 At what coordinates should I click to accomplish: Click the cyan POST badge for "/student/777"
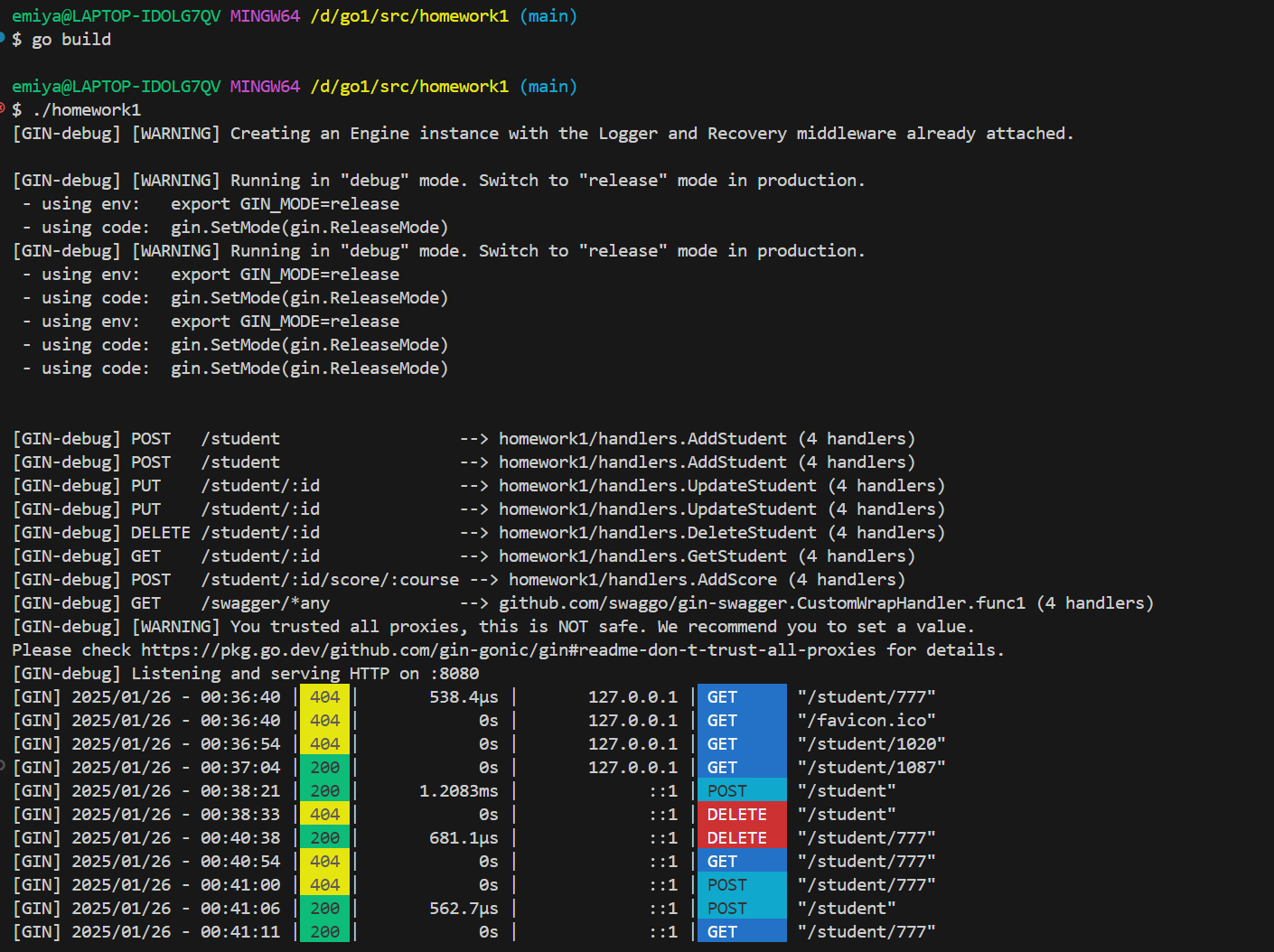pos(741,885)
